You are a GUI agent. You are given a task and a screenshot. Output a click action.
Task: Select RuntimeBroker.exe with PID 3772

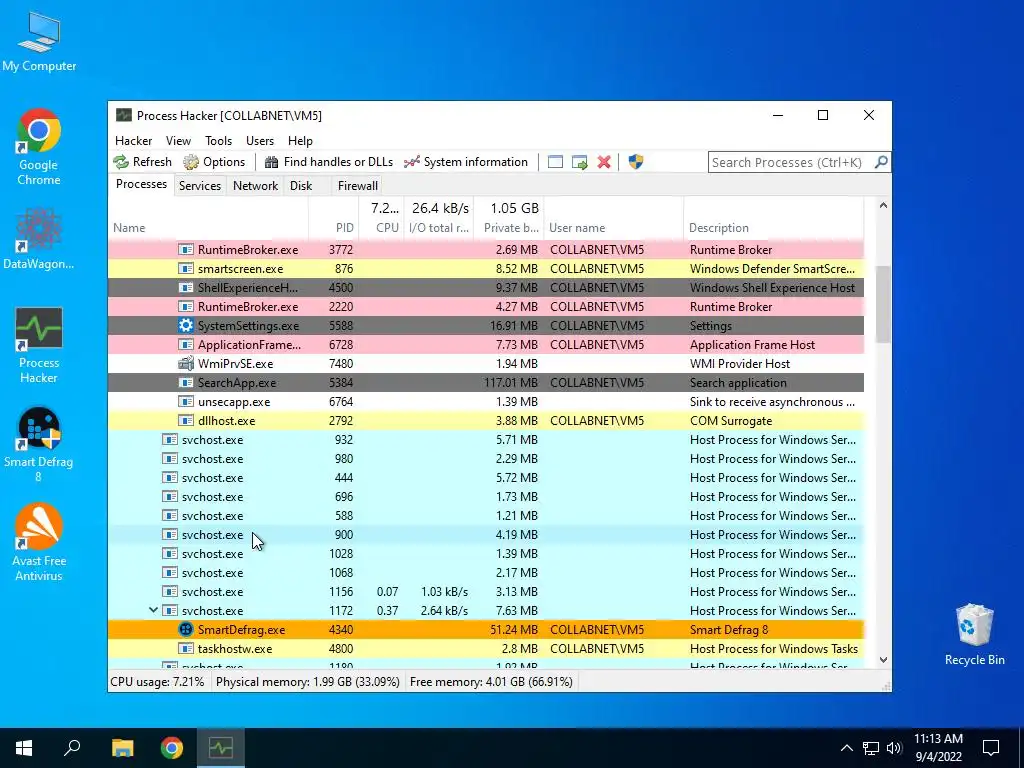[x=486, y=249]
